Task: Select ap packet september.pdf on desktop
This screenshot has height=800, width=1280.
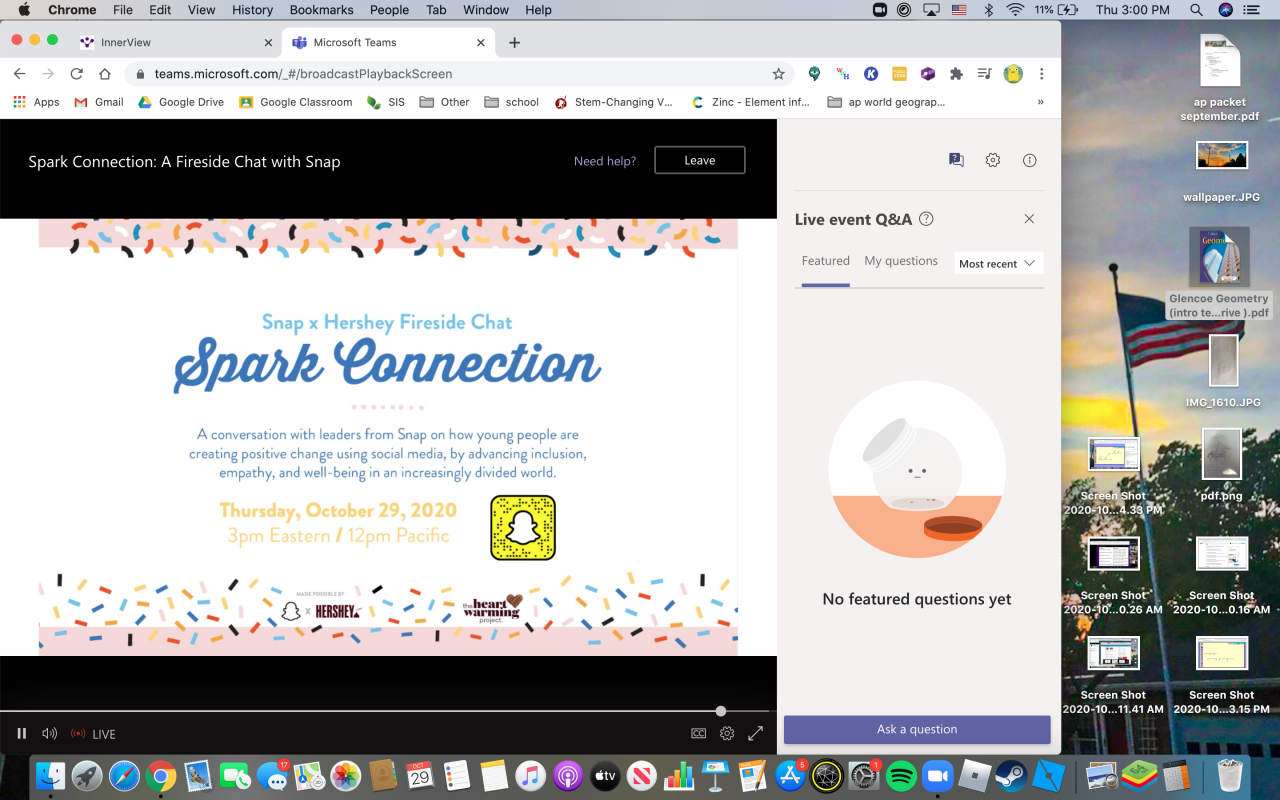Action: point(1220,78)
